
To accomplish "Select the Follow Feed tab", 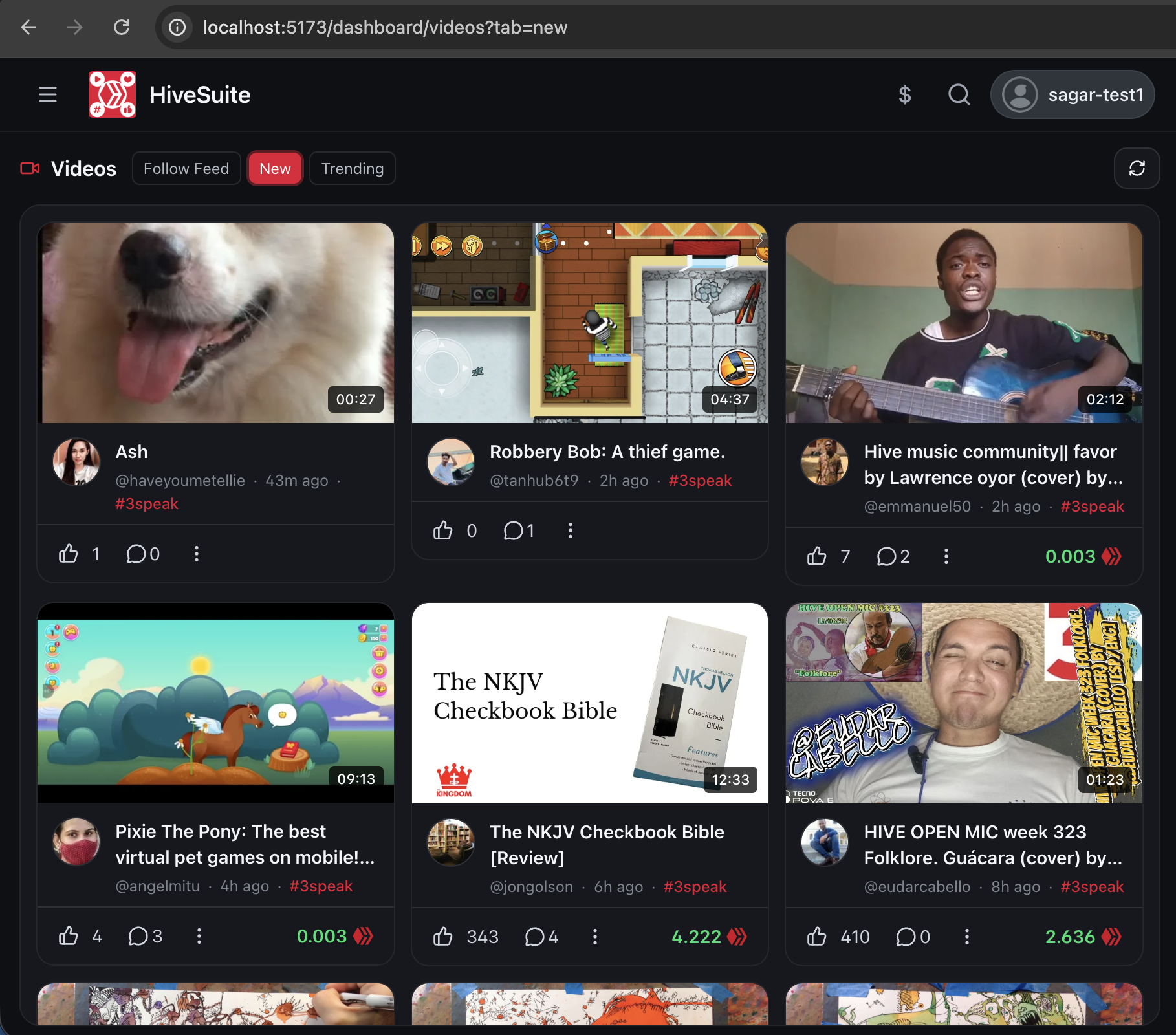I will (186, 168).
